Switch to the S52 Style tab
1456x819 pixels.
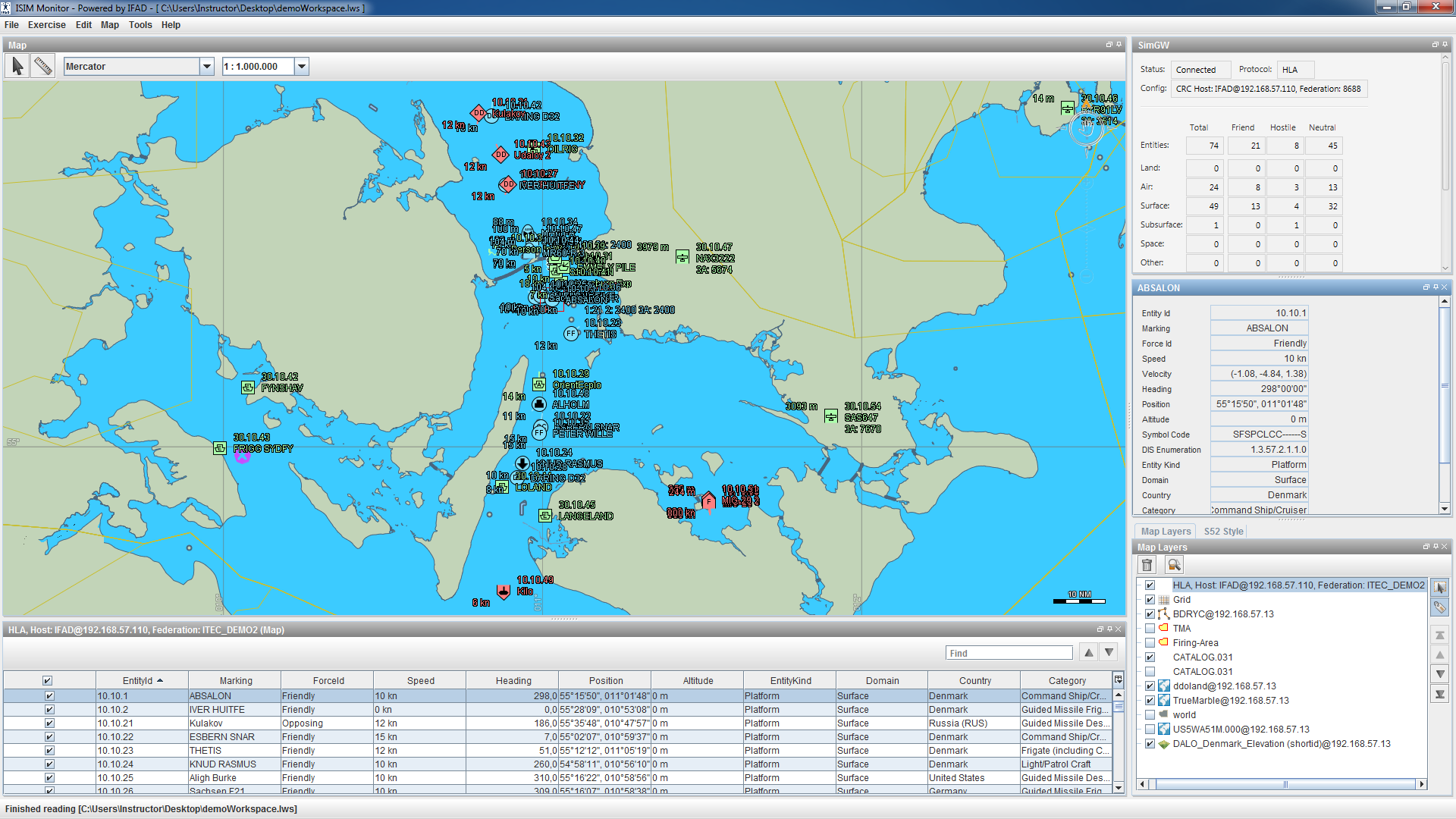click(x=1223, y=532)
